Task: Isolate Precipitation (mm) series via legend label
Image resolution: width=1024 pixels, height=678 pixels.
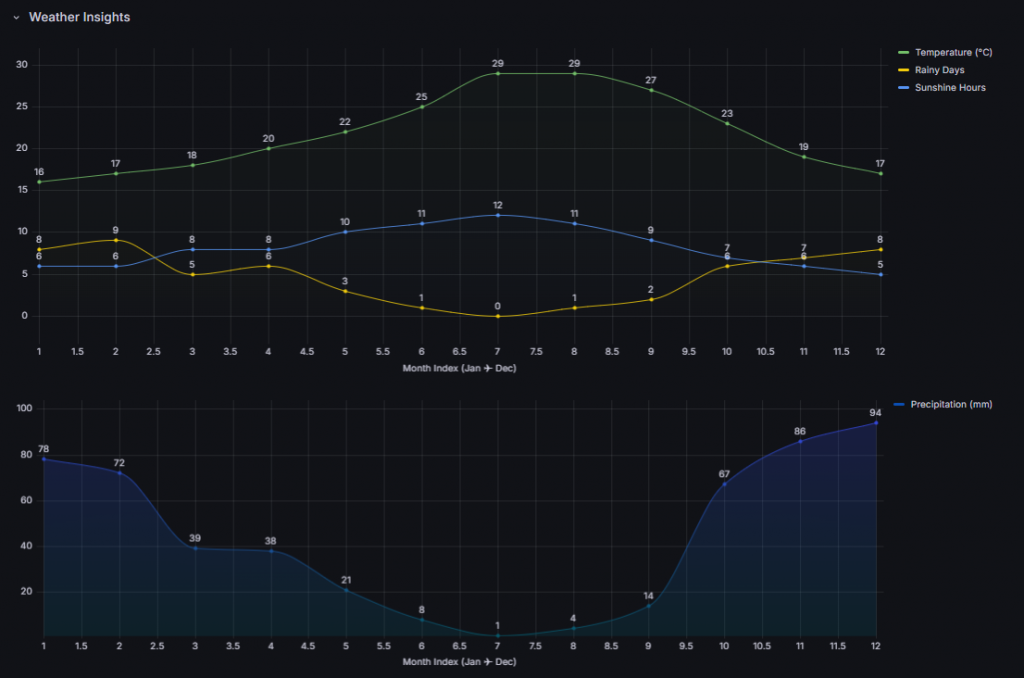Action: coord(951,405)
